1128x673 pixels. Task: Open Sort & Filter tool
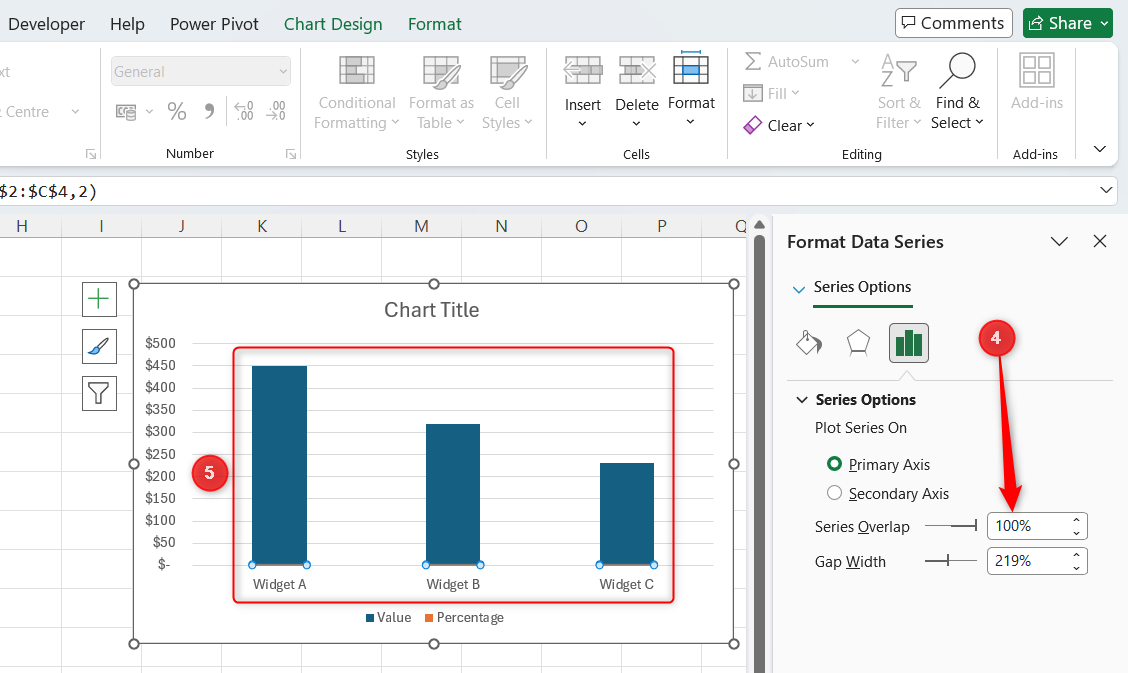pos(899,92)
